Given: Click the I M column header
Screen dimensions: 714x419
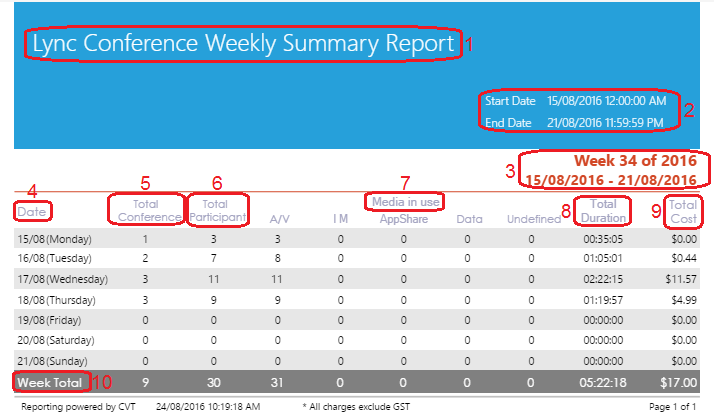Looking at the screenshot, I should pyautogui.click(x=340, y=219).
